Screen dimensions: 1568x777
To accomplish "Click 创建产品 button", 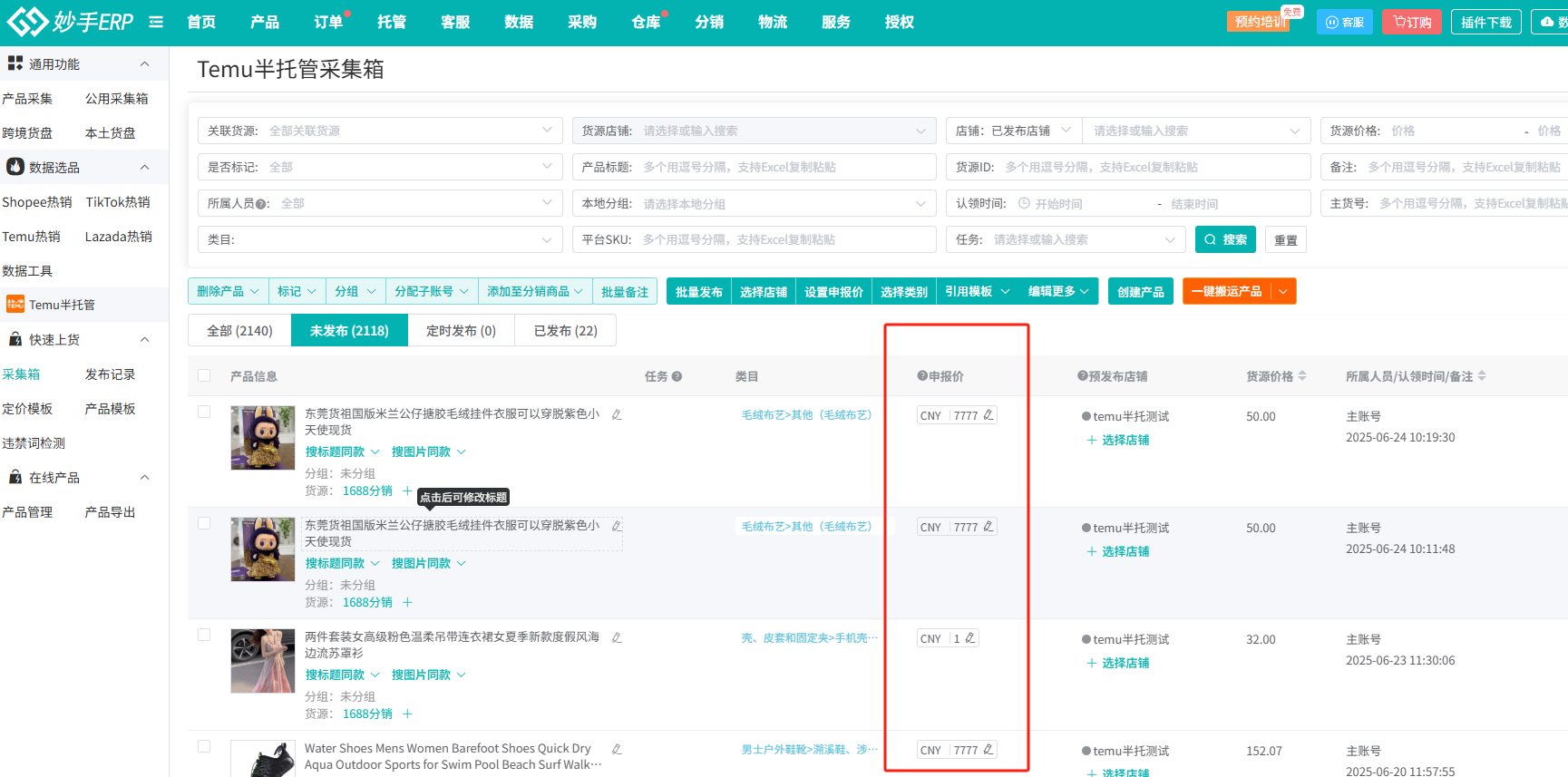I will click(x=1141, y=291).
